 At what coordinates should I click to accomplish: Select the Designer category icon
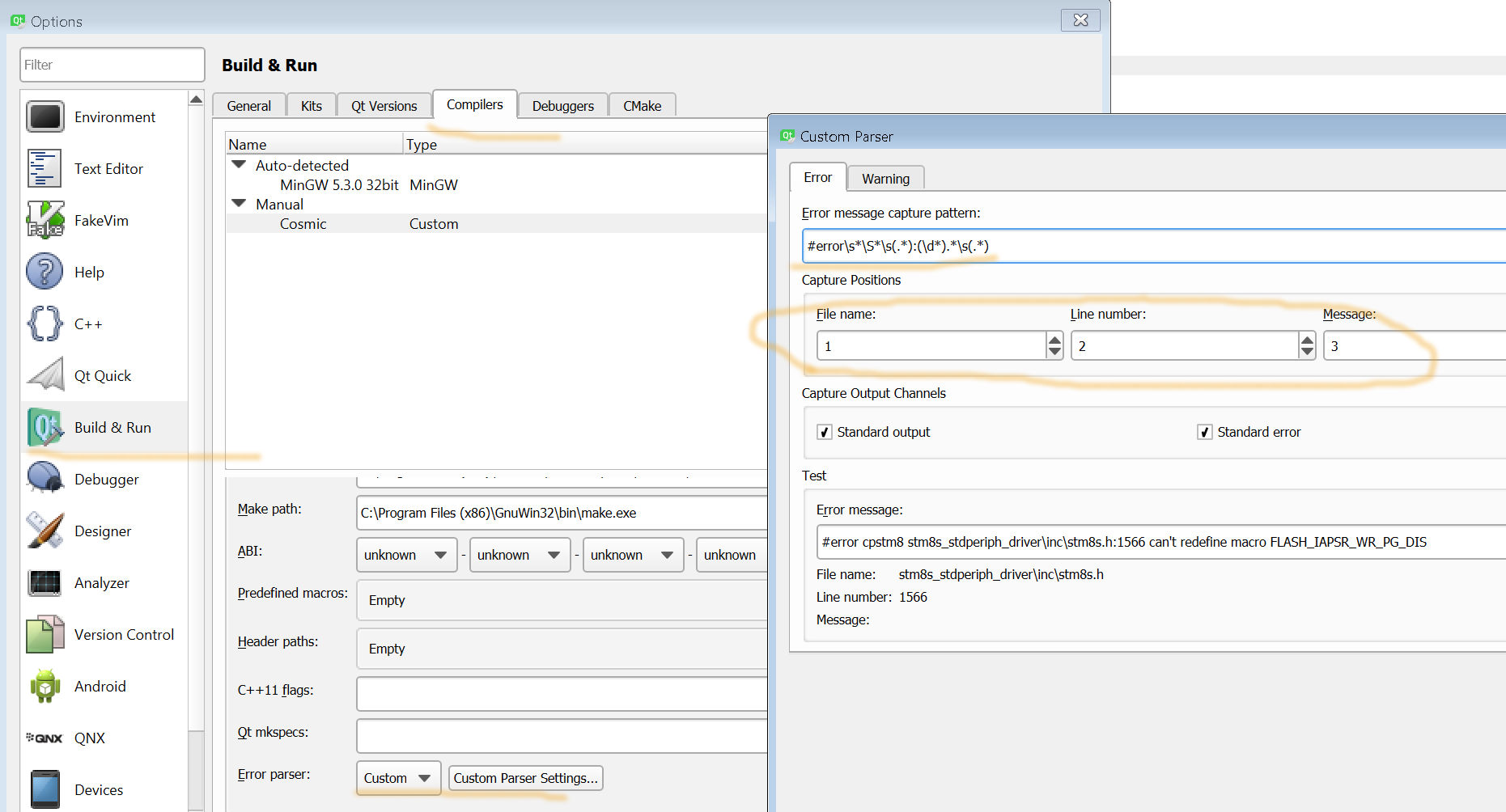tap(45, 531)
